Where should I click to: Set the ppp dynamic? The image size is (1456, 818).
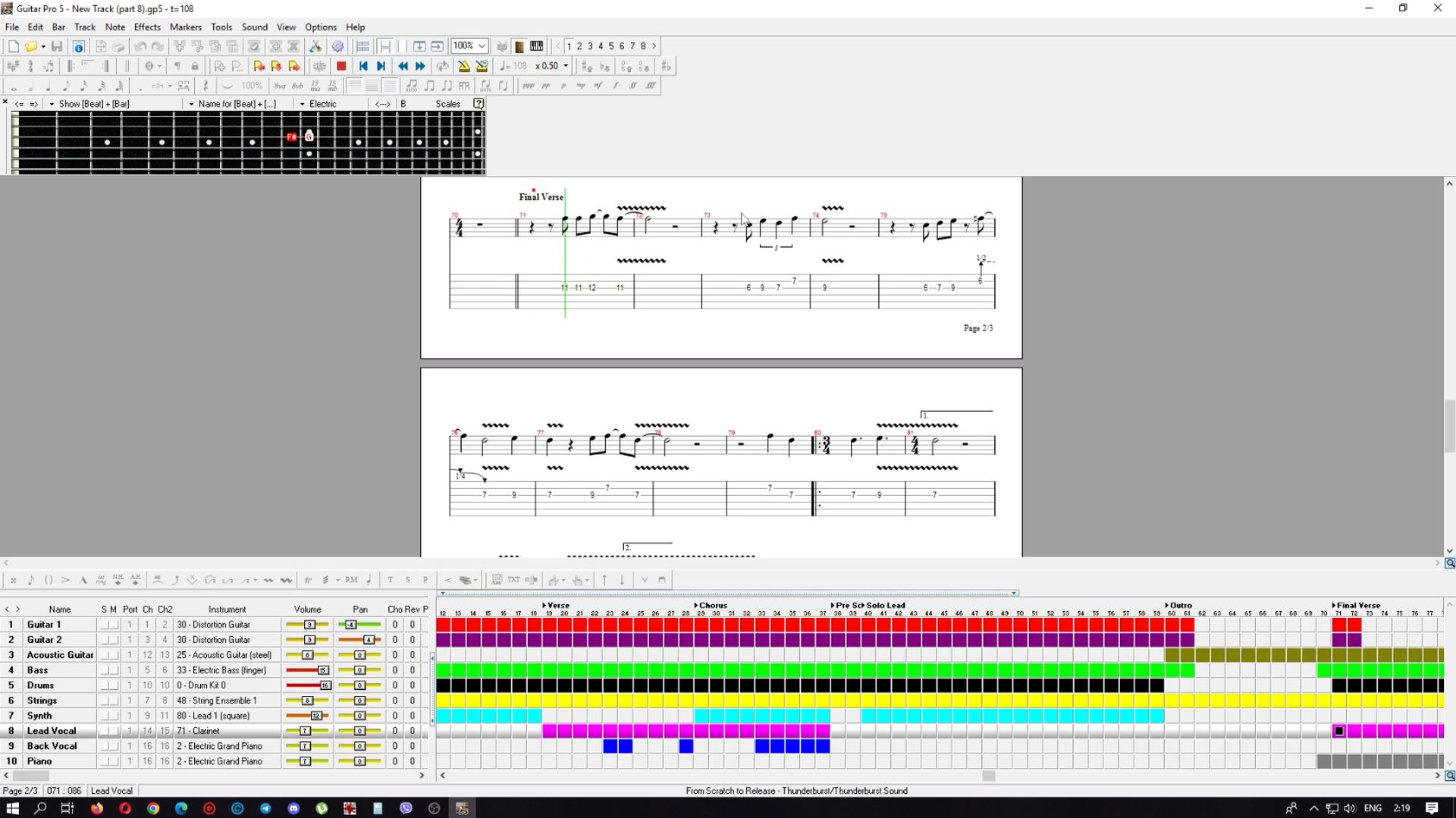click(x=529, y=86)
